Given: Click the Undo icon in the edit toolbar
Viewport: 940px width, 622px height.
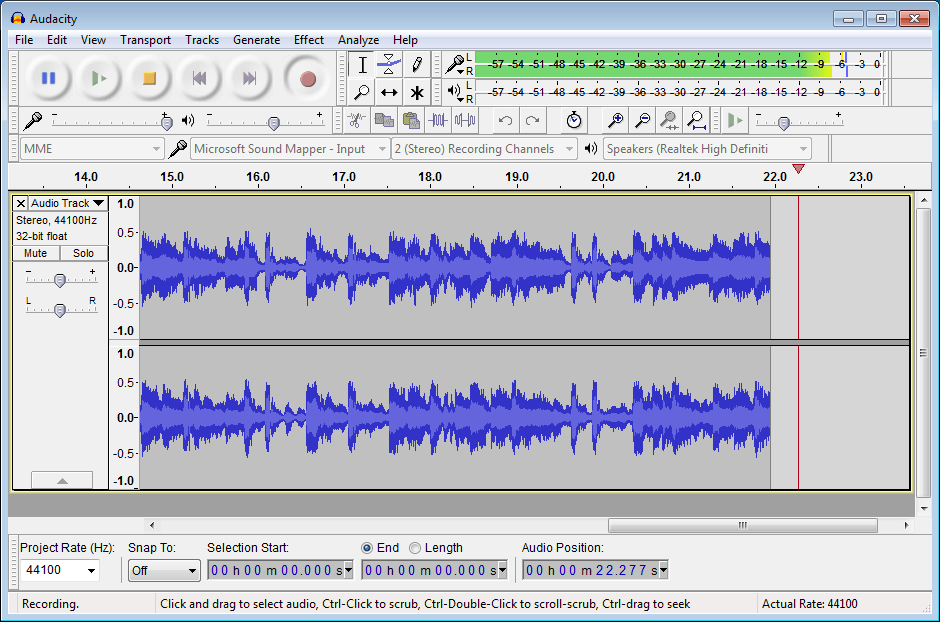Looking at the screenshot, I should tap(508, 120).
